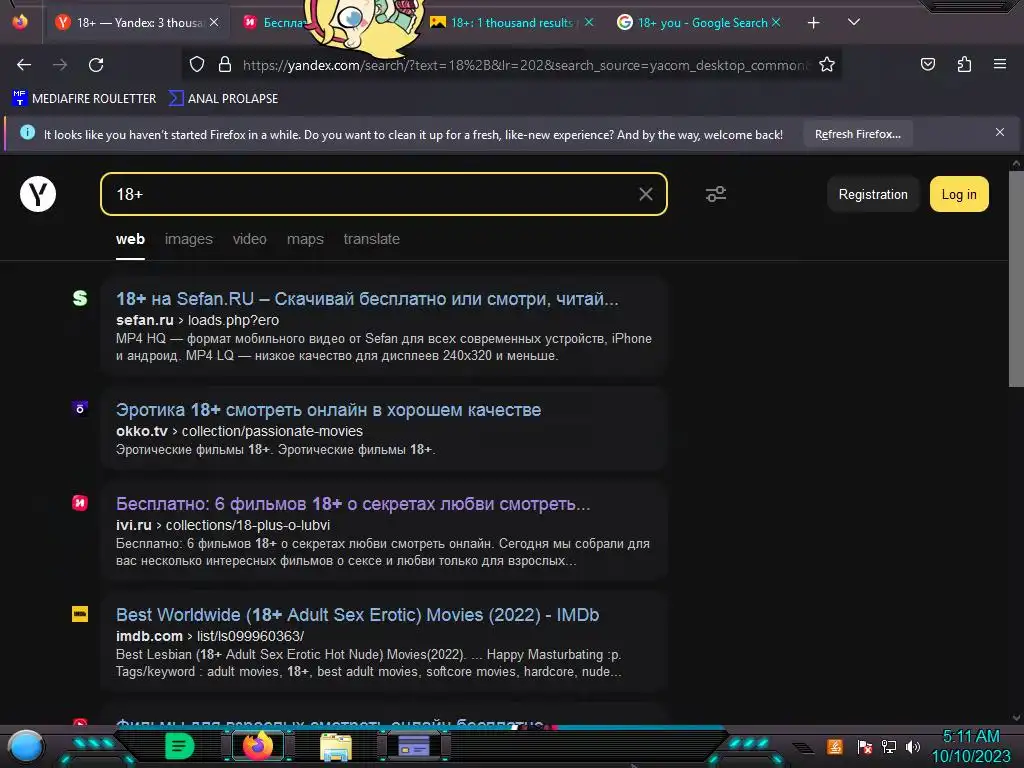This screenshot has width=1024, height=768.
Task: Open a new browser tab
Action: pyautogui.click(x=813, y=23)
